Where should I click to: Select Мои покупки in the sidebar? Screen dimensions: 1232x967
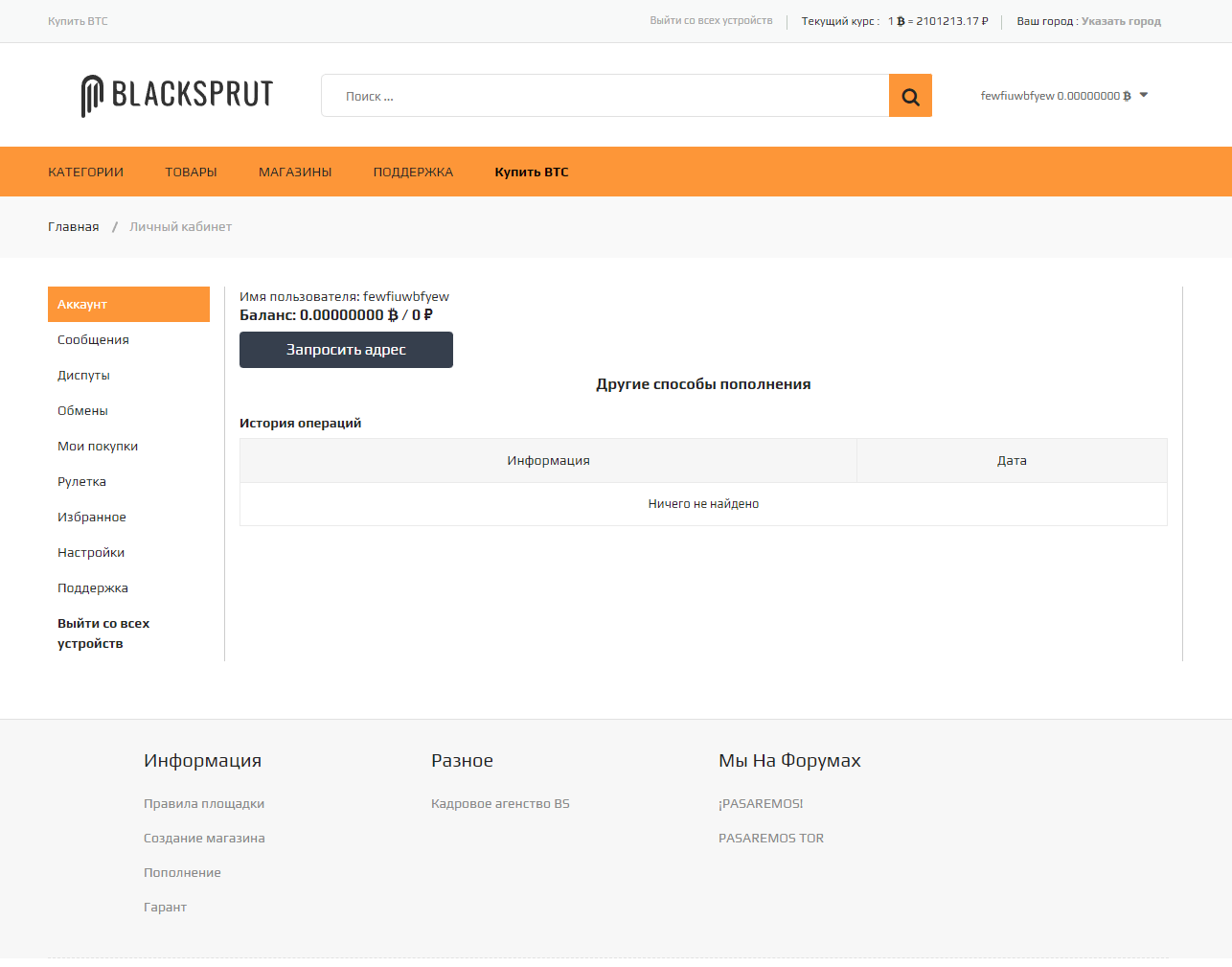(x=98, y=447)
